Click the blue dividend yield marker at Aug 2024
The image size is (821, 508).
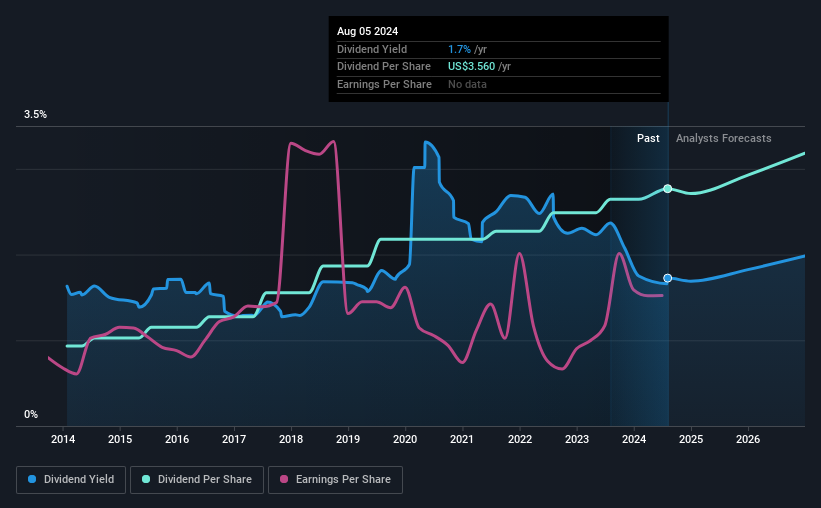tap(668, 278)
